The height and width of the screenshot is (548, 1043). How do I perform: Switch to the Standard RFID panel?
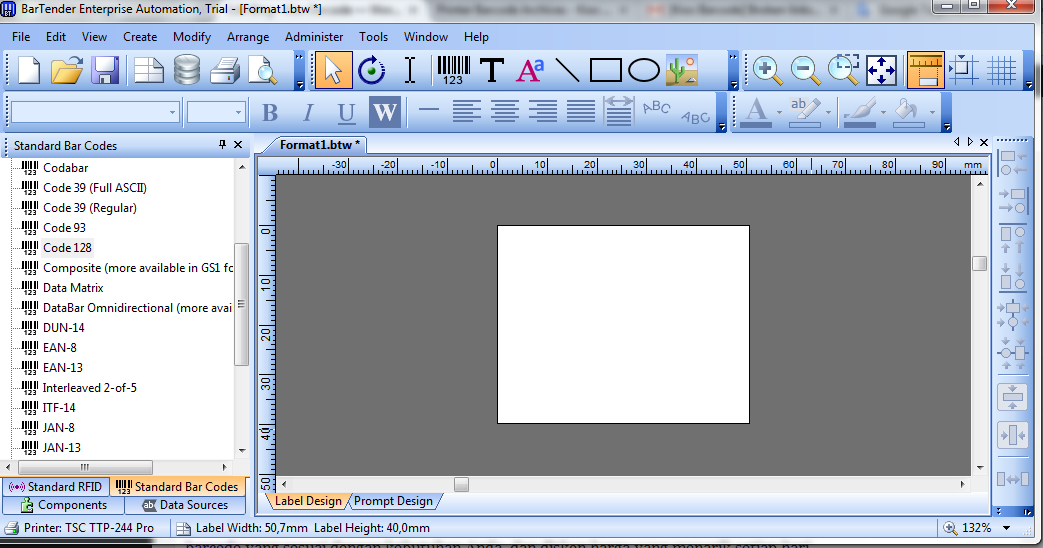(56, 487)
